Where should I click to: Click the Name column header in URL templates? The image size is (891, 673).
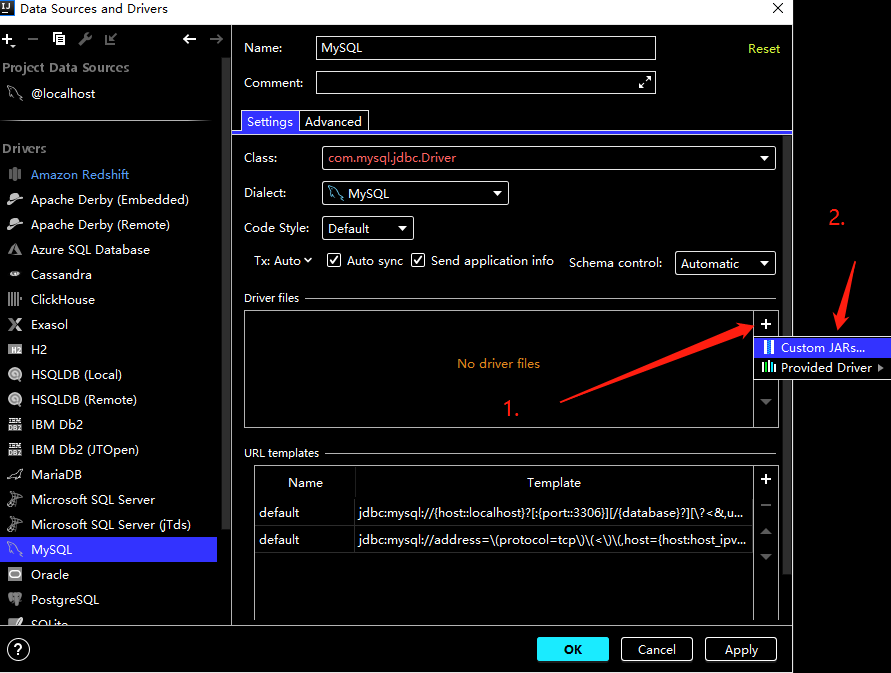pos(305,483)
